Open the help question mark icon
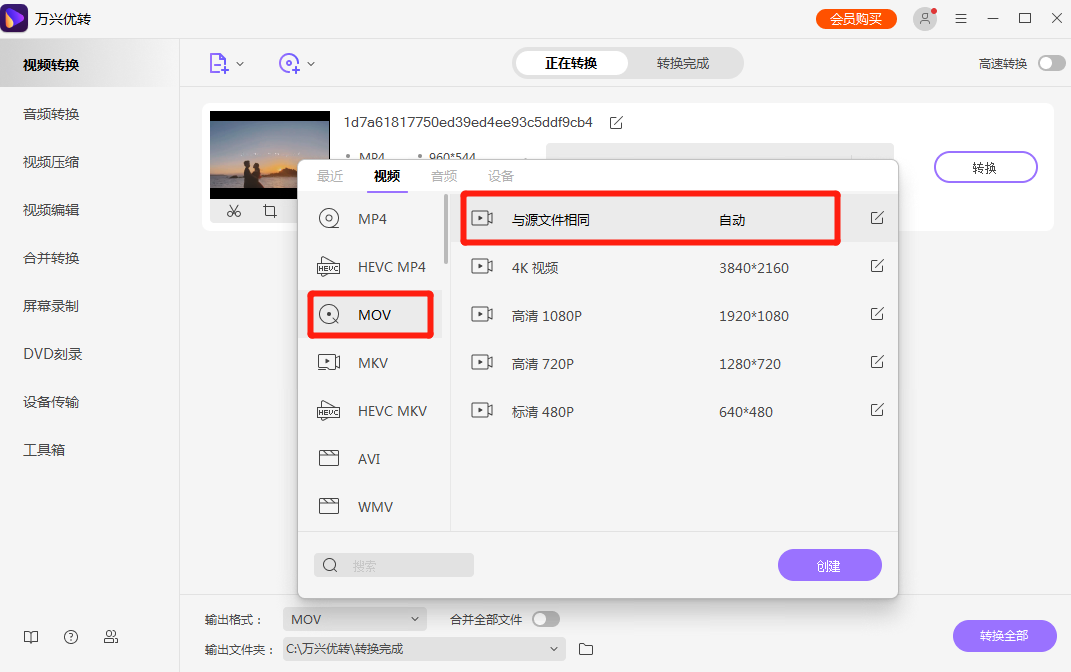Viewport: 1071px width, 672px height. 70,637
